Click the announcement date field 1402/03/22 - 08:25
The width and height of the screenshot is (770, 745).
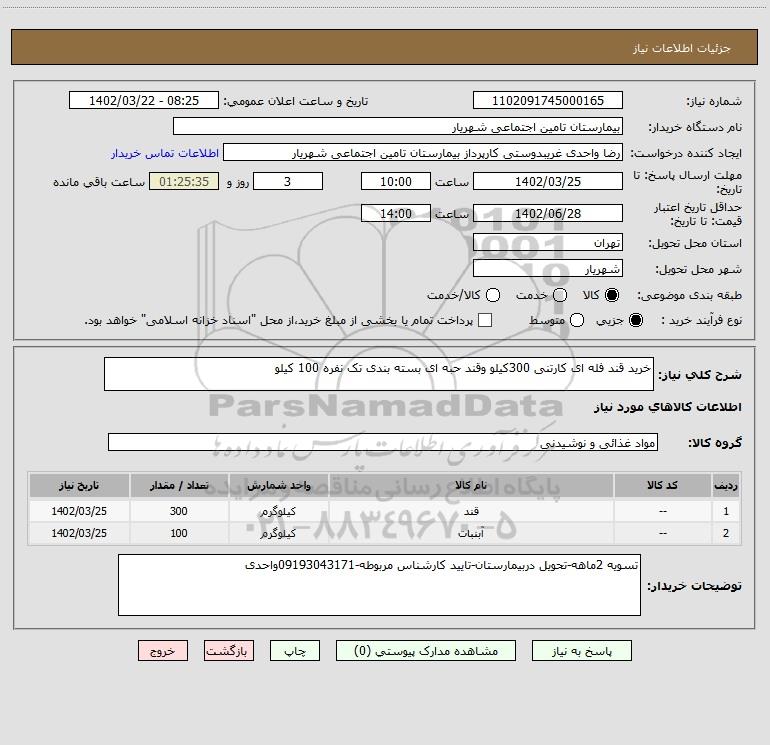click(x=144, y=100)
